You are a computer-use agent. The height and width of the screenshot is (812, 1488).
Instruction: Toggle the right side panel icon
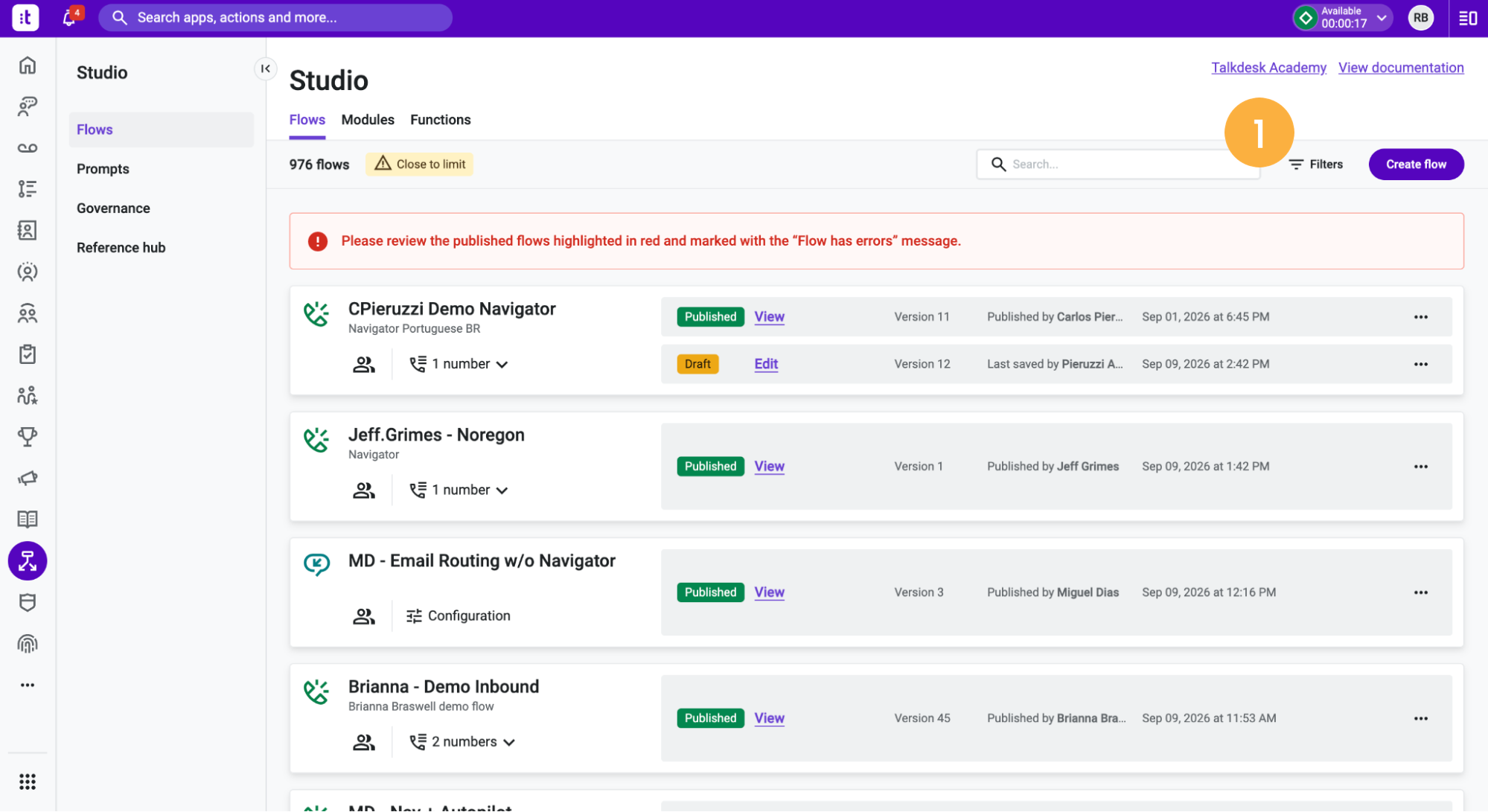coord(1468,18)
